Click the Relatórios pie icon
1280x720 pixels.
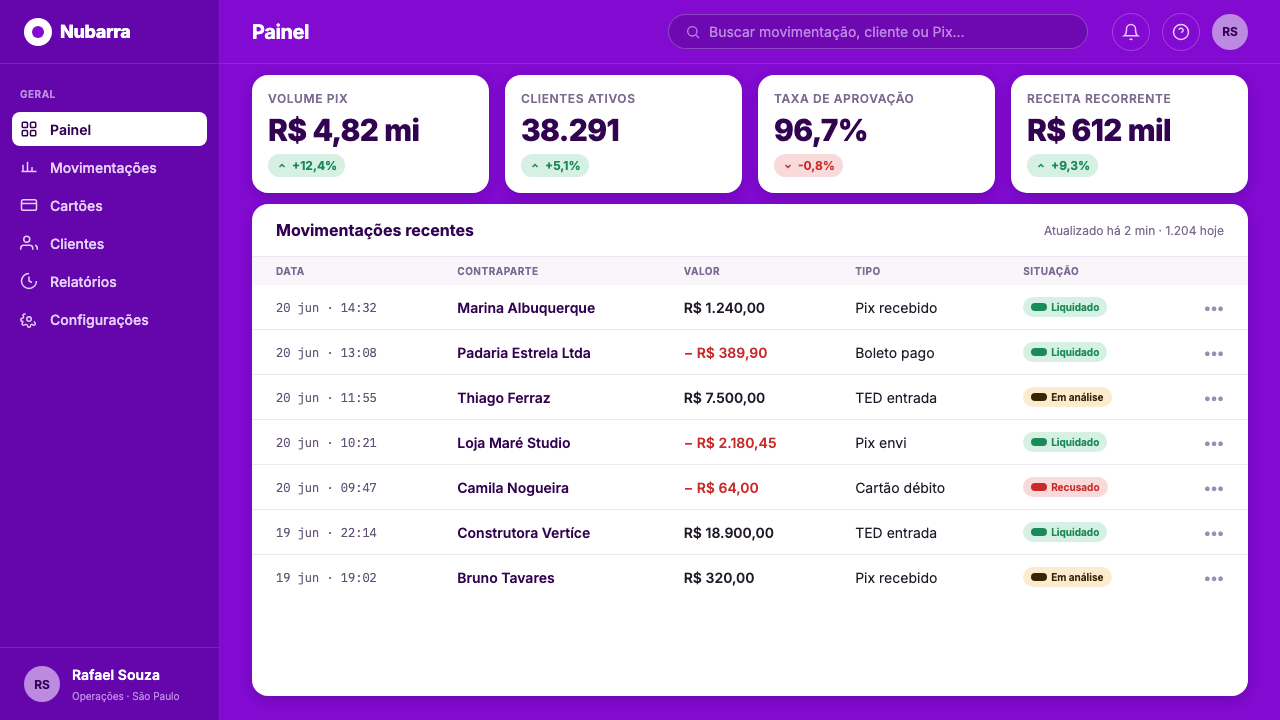click(x=29, y=281)
